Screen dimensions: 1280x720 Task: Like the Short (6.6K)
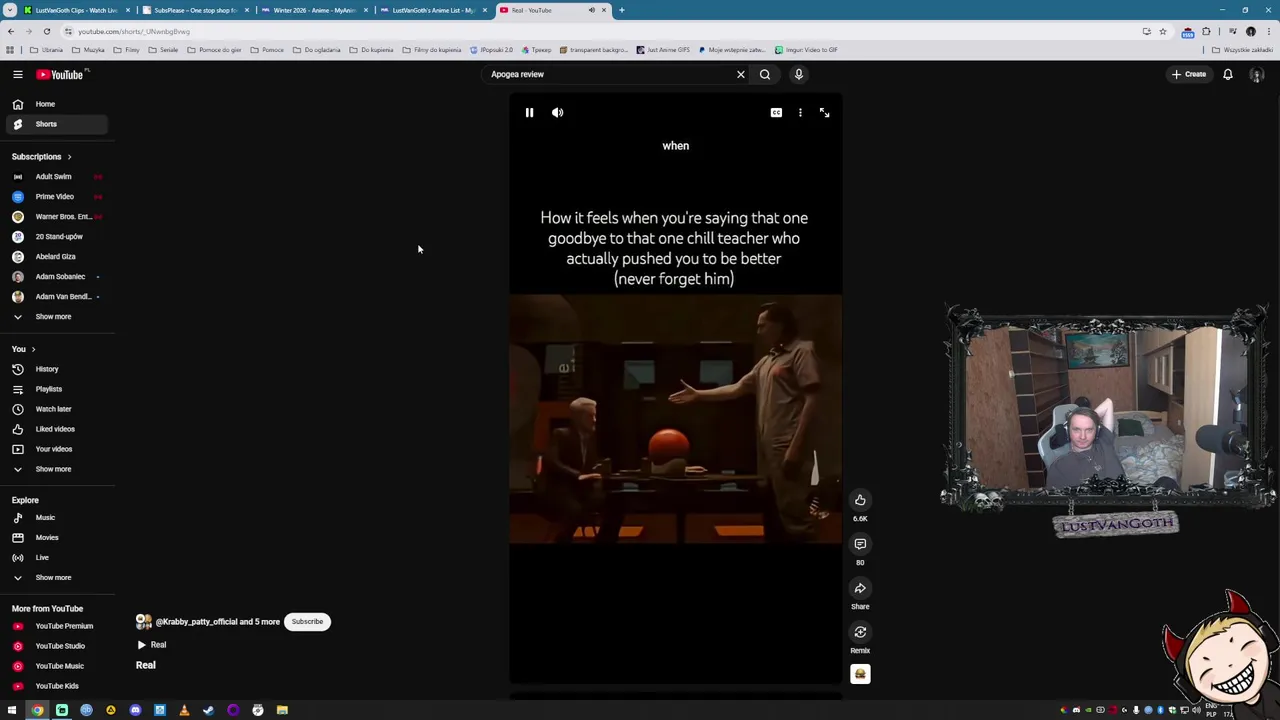pos(860,500)
